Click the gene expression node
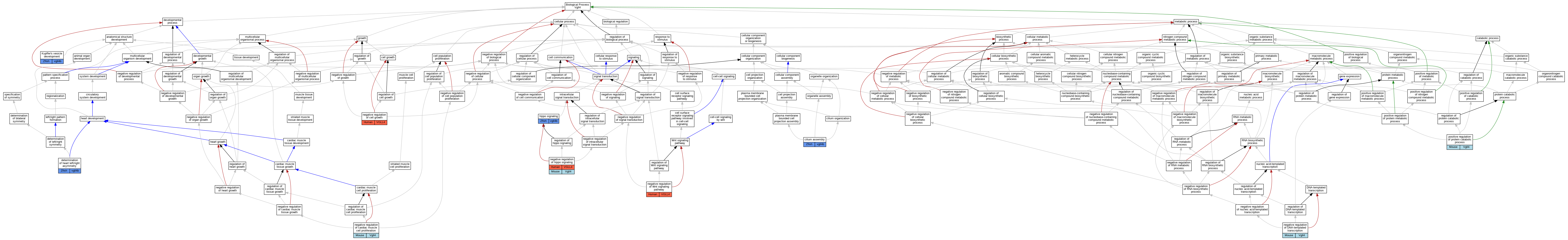The image size is (1568, 240). click(x=1349, y=77)
